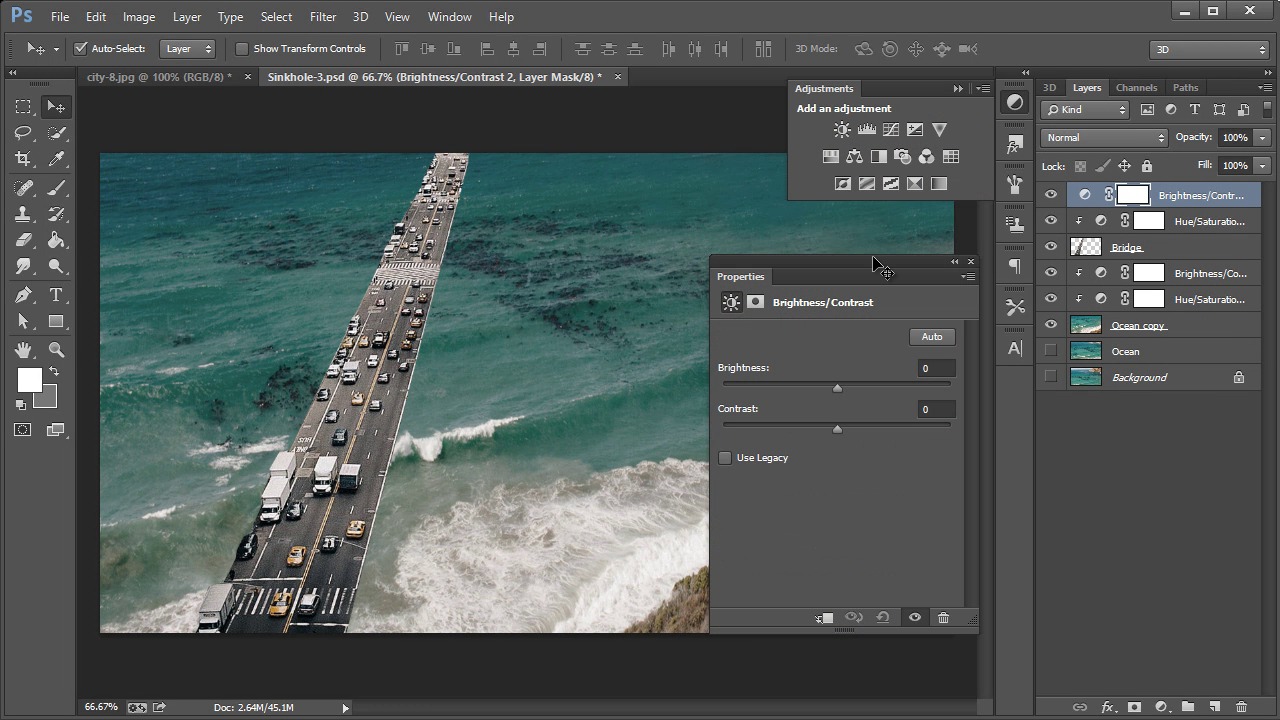This screenshot has height=720, width=1280.
Task: Open the blend mode Normal dropdown
Action: [x=1104, y=138]
